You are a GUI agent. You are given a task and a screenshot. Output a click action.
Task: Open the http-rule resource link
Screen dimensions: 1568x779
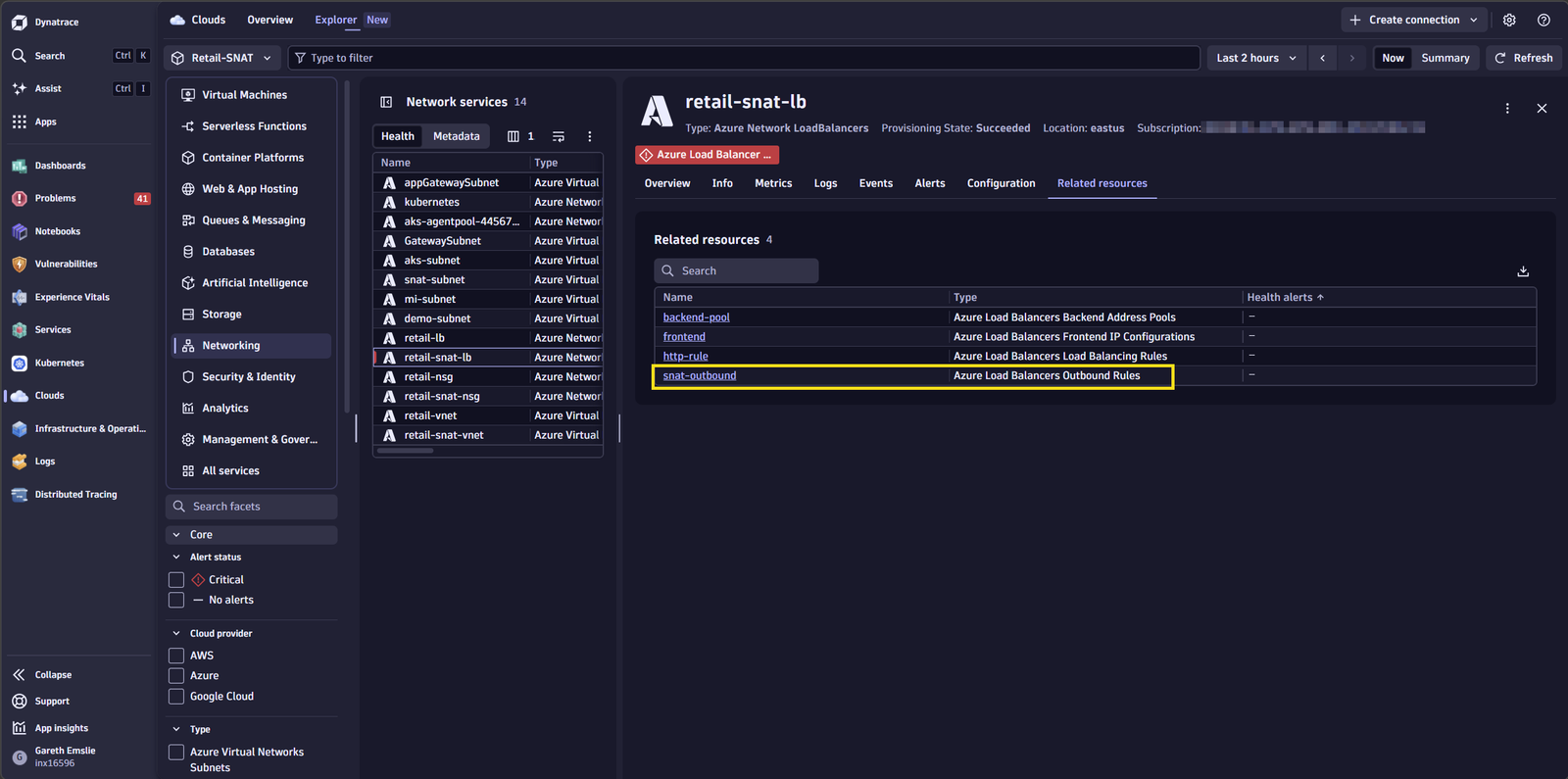pyautogui.click(x=685, y=357)
